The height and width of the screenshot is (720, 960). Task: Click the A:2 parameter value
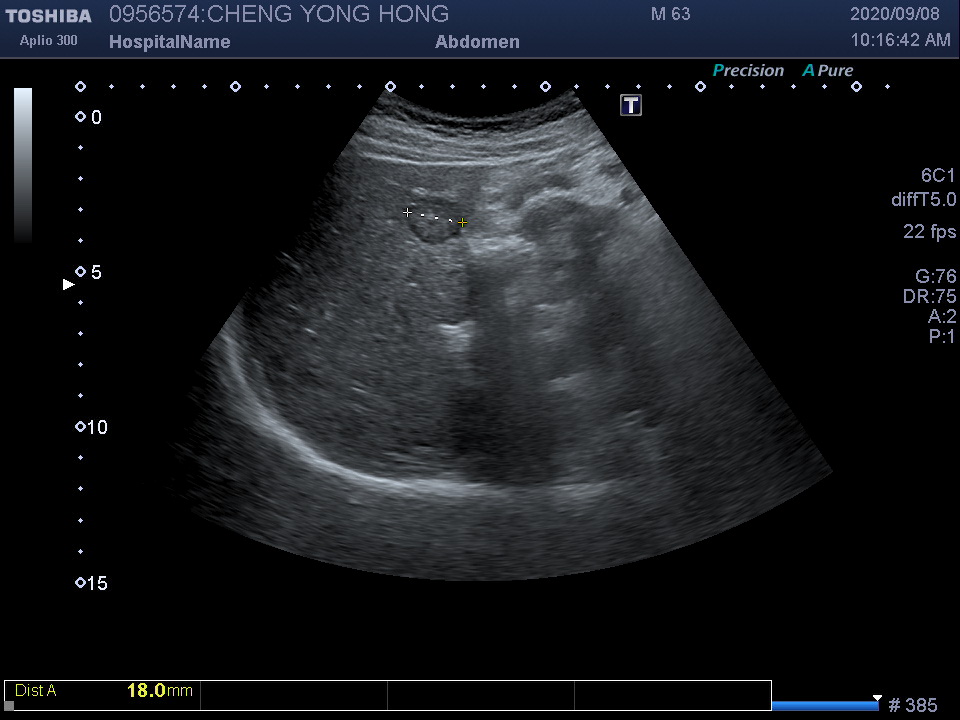[x=942, y=317]
